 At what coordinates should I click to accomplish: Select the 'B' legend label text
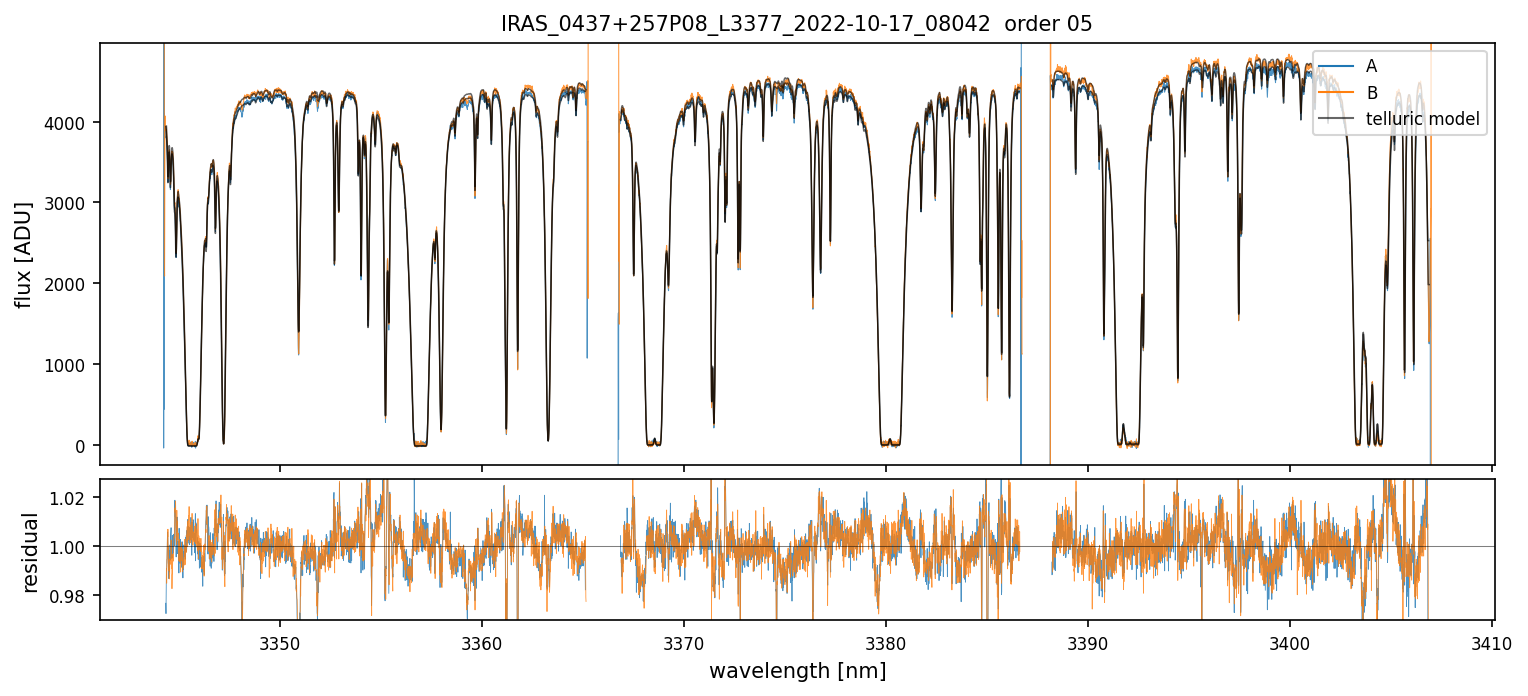tap(1371, 93)
